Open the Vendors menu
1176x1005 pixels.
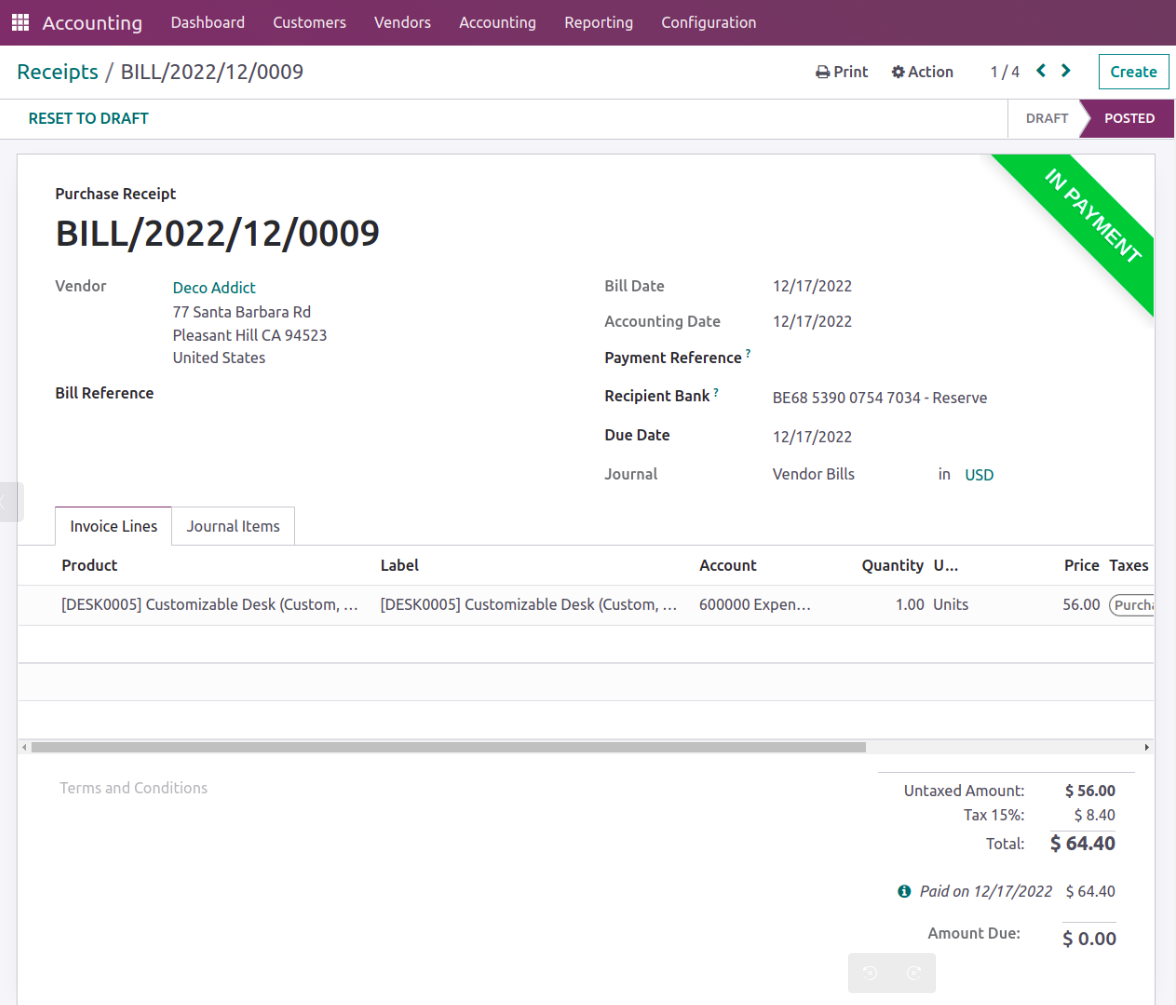point(403,22)
